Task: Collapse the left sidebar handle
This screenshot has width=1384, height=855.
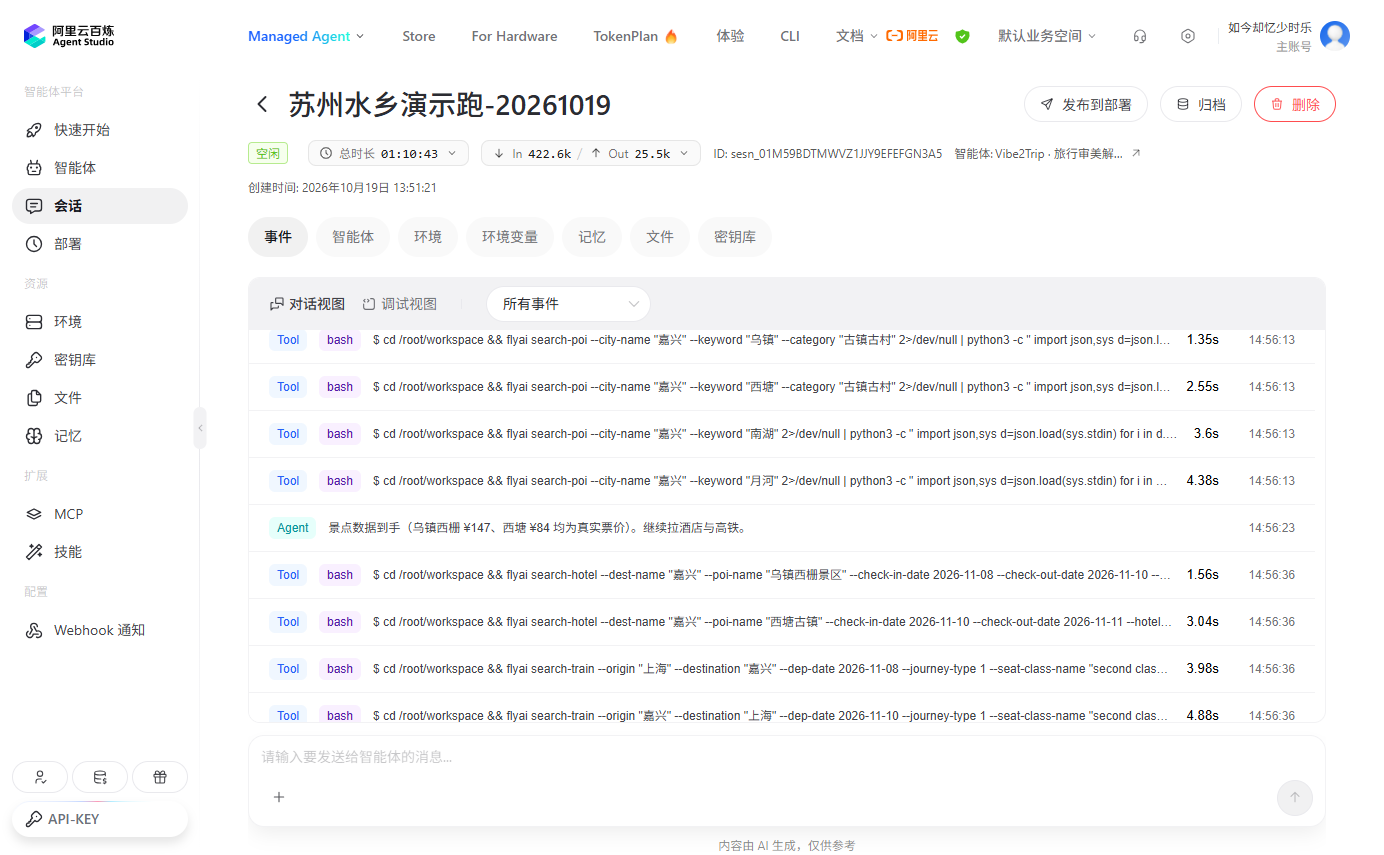Action: pyautogui.click(x=200, y=428)
